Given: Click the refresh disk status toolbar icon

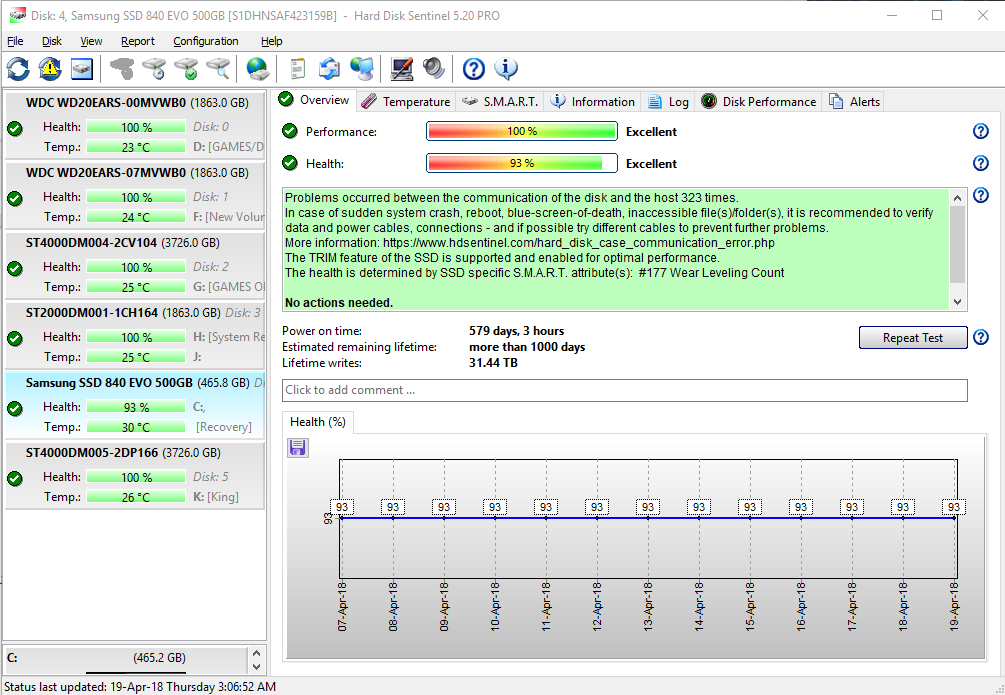Looking at the screenshot, I should point(18,69).
